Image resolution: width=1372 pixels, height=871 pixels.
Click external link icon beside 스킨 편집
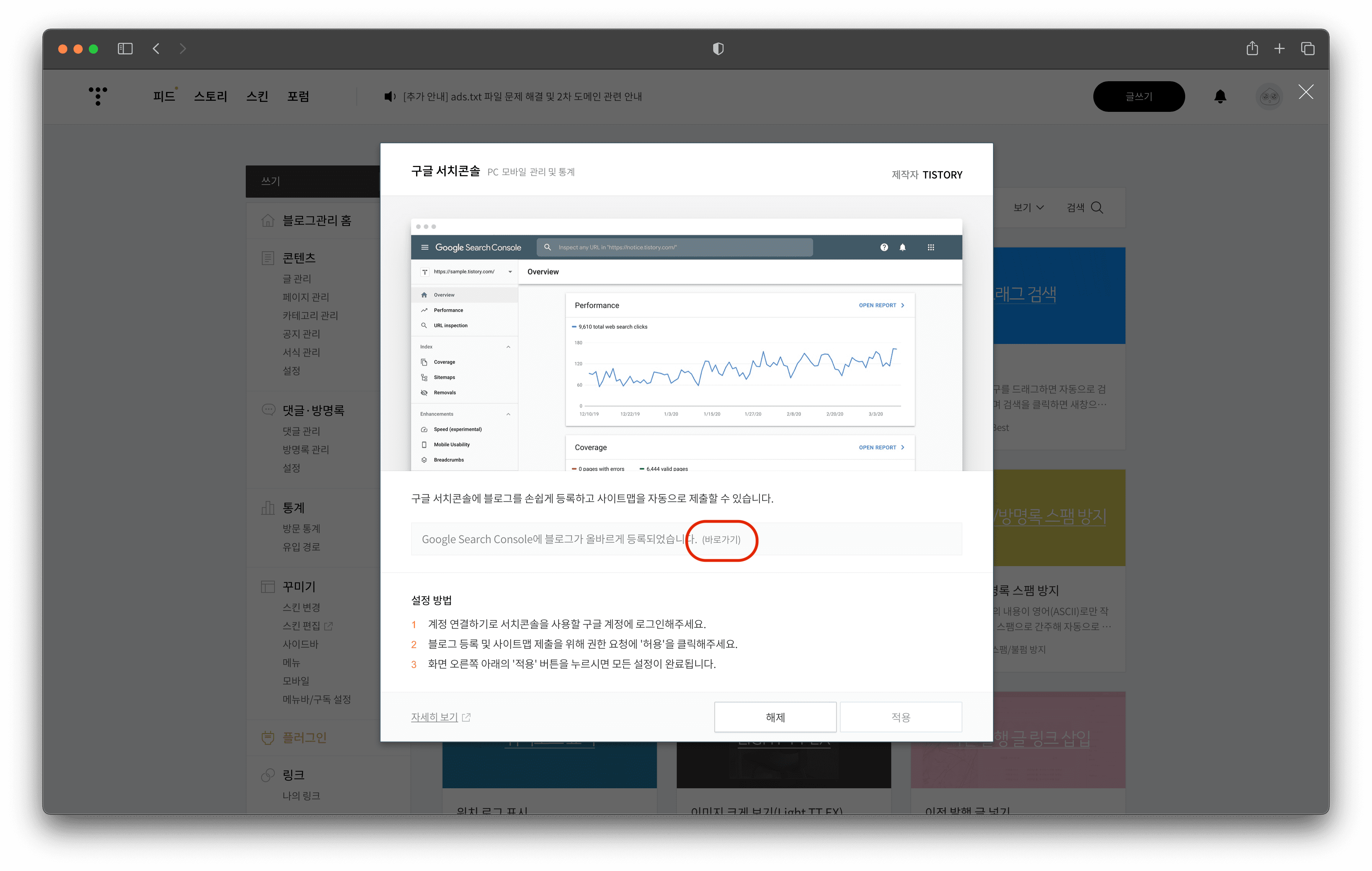[x=328, y=626]
